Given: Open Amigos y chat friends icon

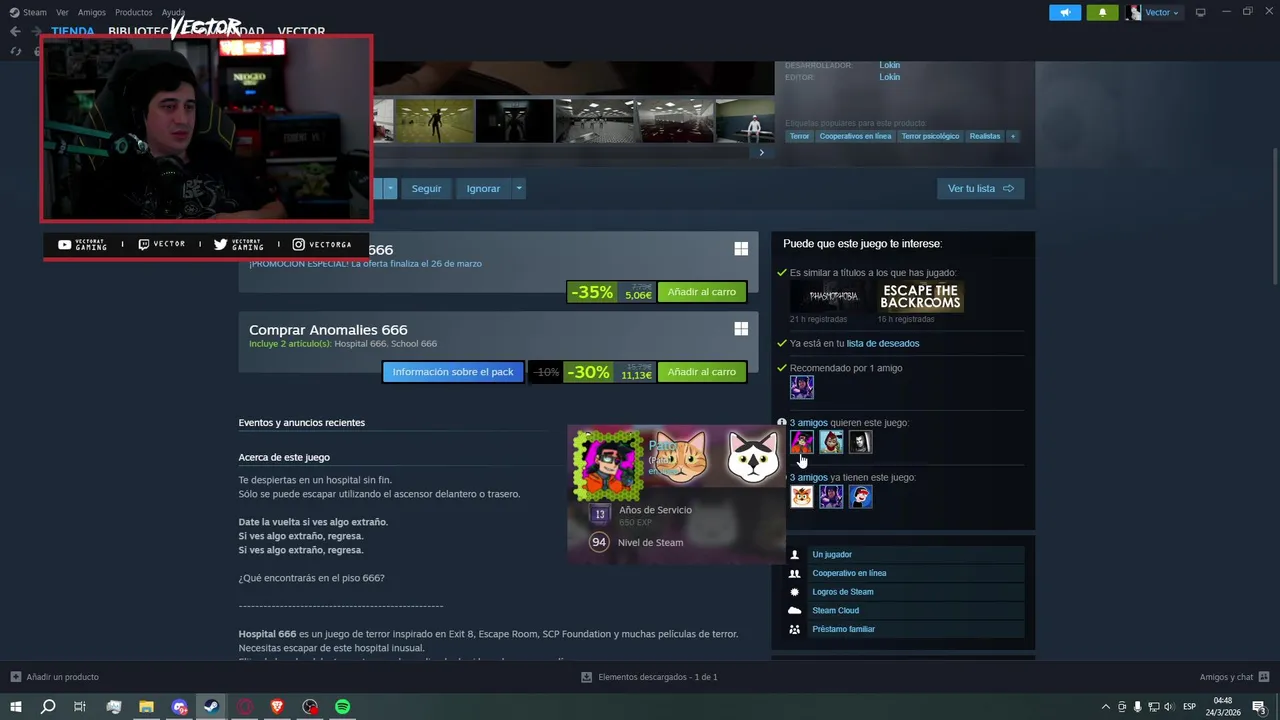Looking at the screenshot, I should coord(1265,677).
